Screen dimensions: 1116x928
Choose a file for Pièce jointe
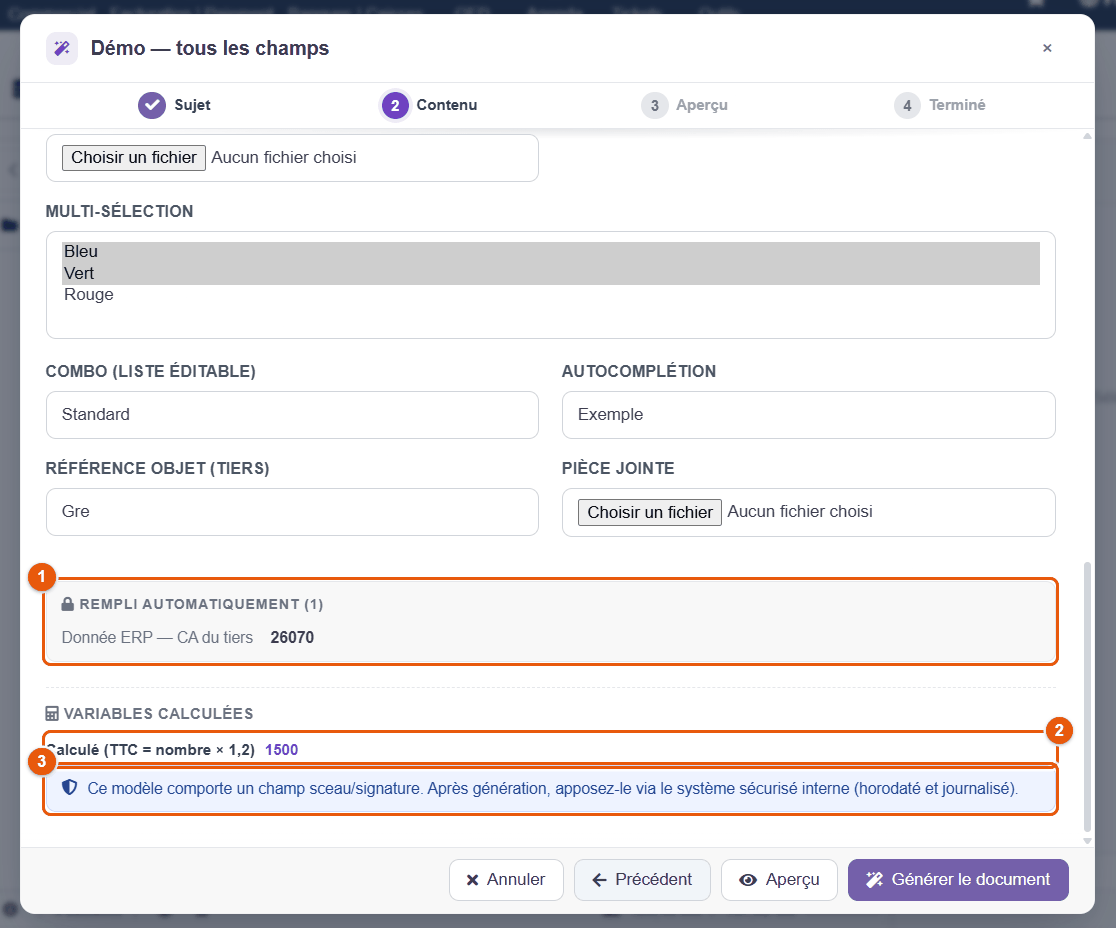pyautogui.click(x=650, y=512)
